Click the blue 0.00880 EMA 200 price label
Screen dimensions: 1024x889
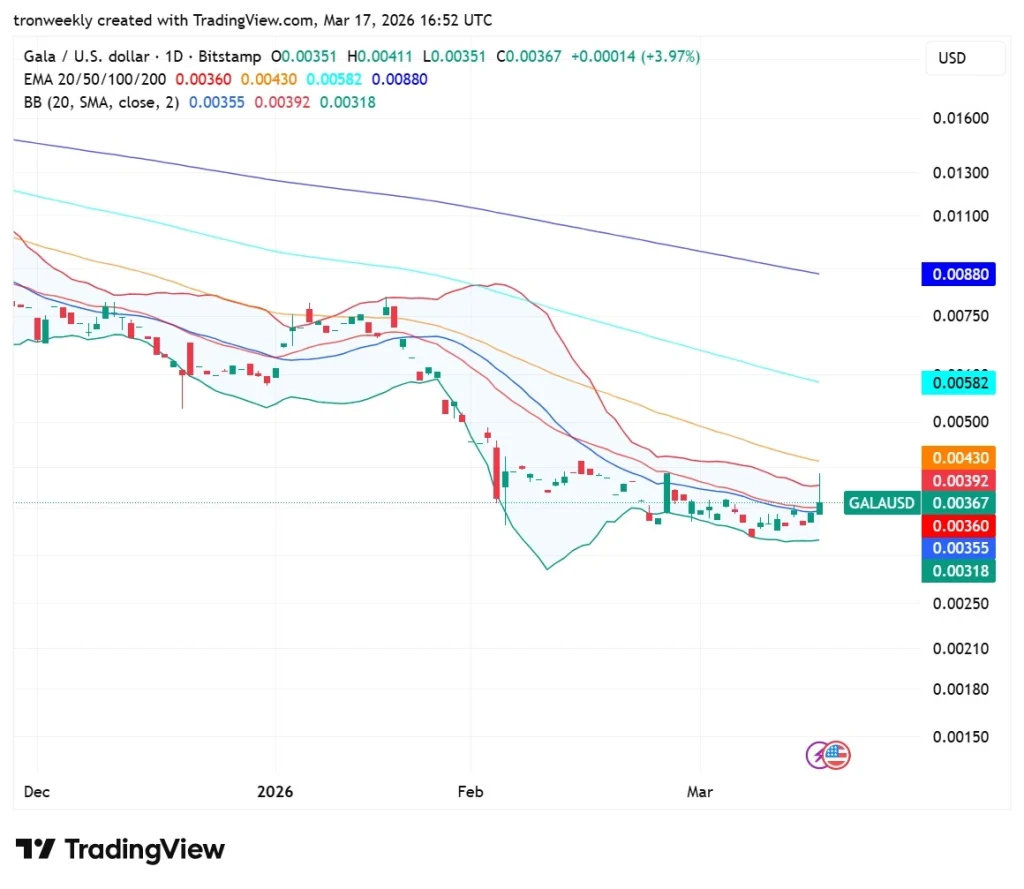957,273
